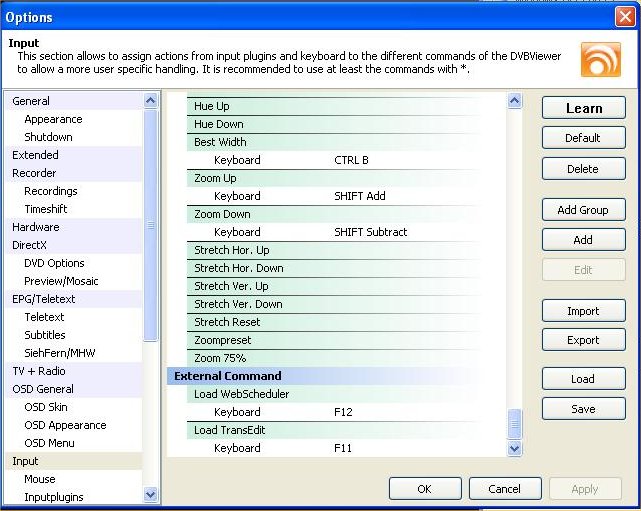The image size is (641, 511).
Task: Export the input settings
Action: [x=583, y=340]
